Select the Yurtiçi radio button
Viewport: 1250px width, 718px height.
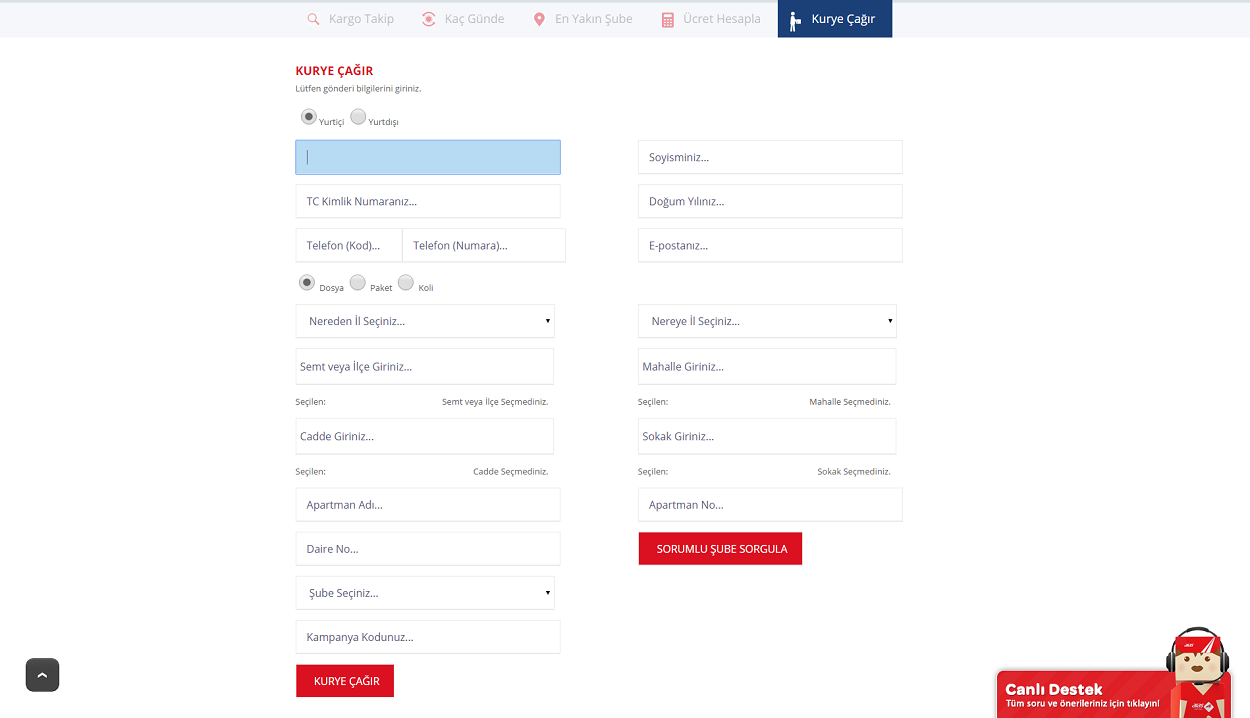(x=309, y=117)
